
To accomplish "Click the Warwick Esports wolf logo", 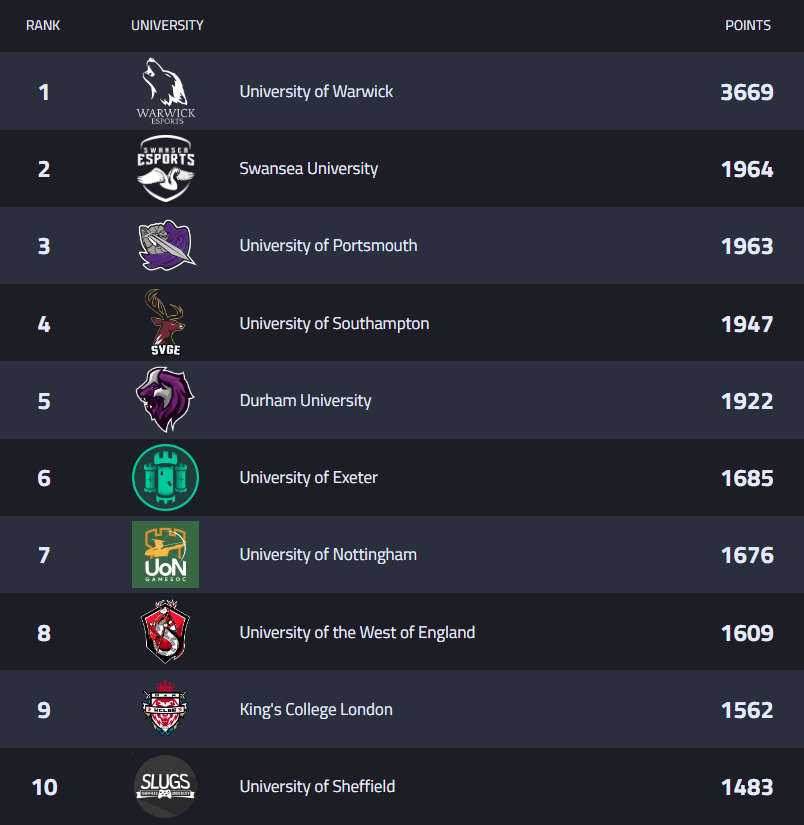I will tap(166, 91).
